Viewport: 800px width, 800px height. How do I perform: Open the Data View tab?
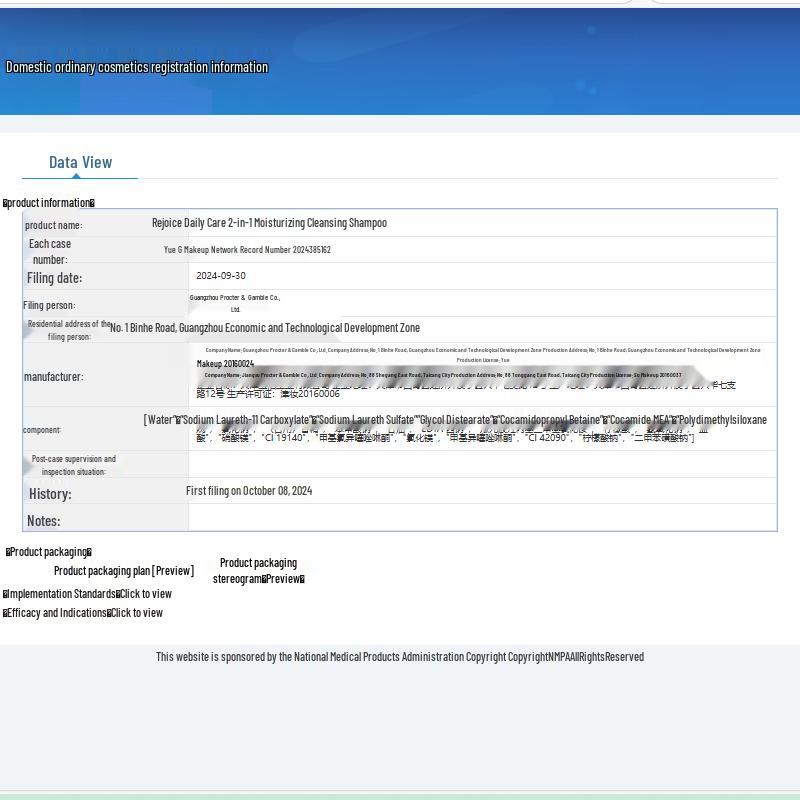(80, 163)
